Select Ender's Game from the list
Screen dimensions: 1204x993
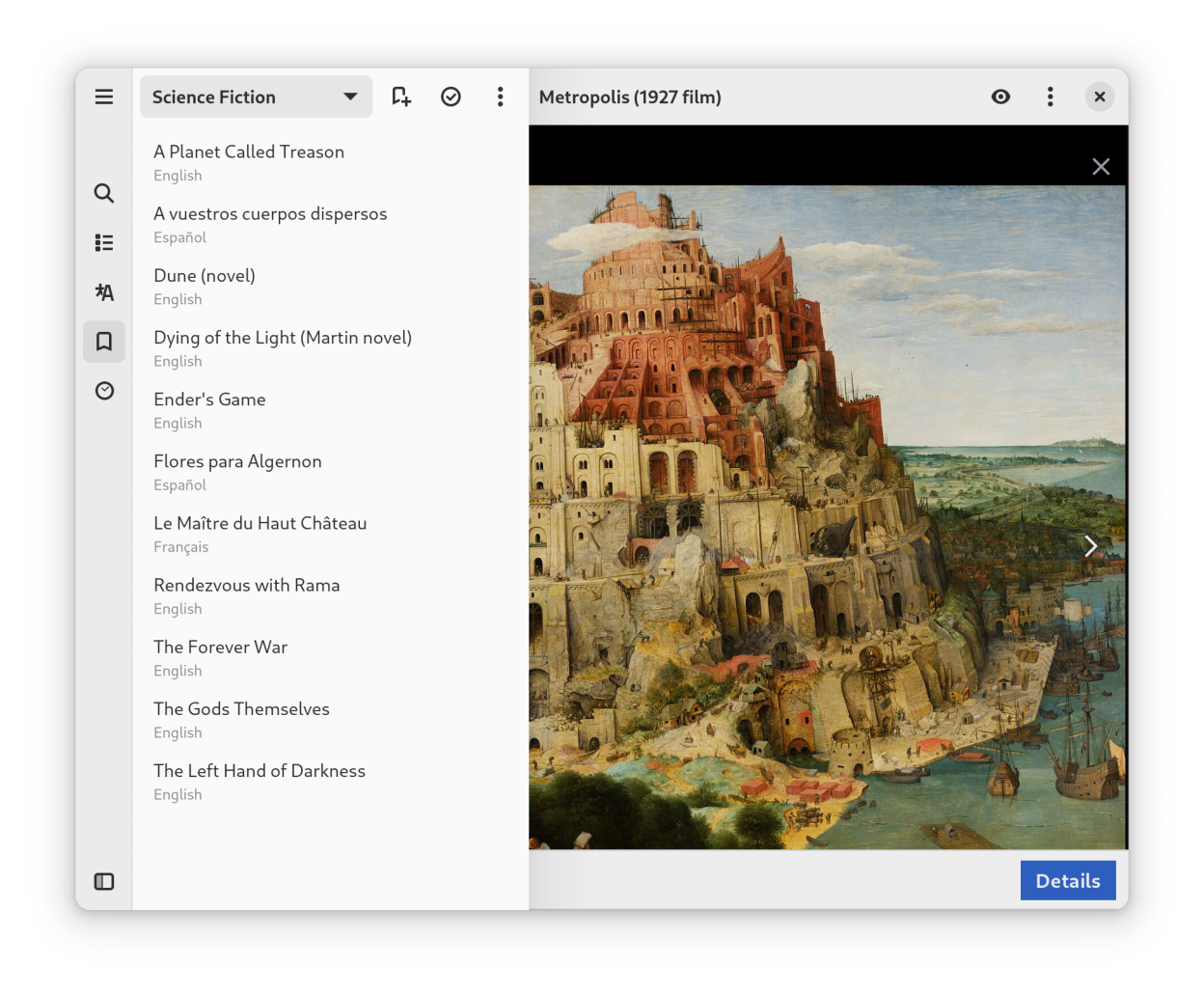pos(209,400)
